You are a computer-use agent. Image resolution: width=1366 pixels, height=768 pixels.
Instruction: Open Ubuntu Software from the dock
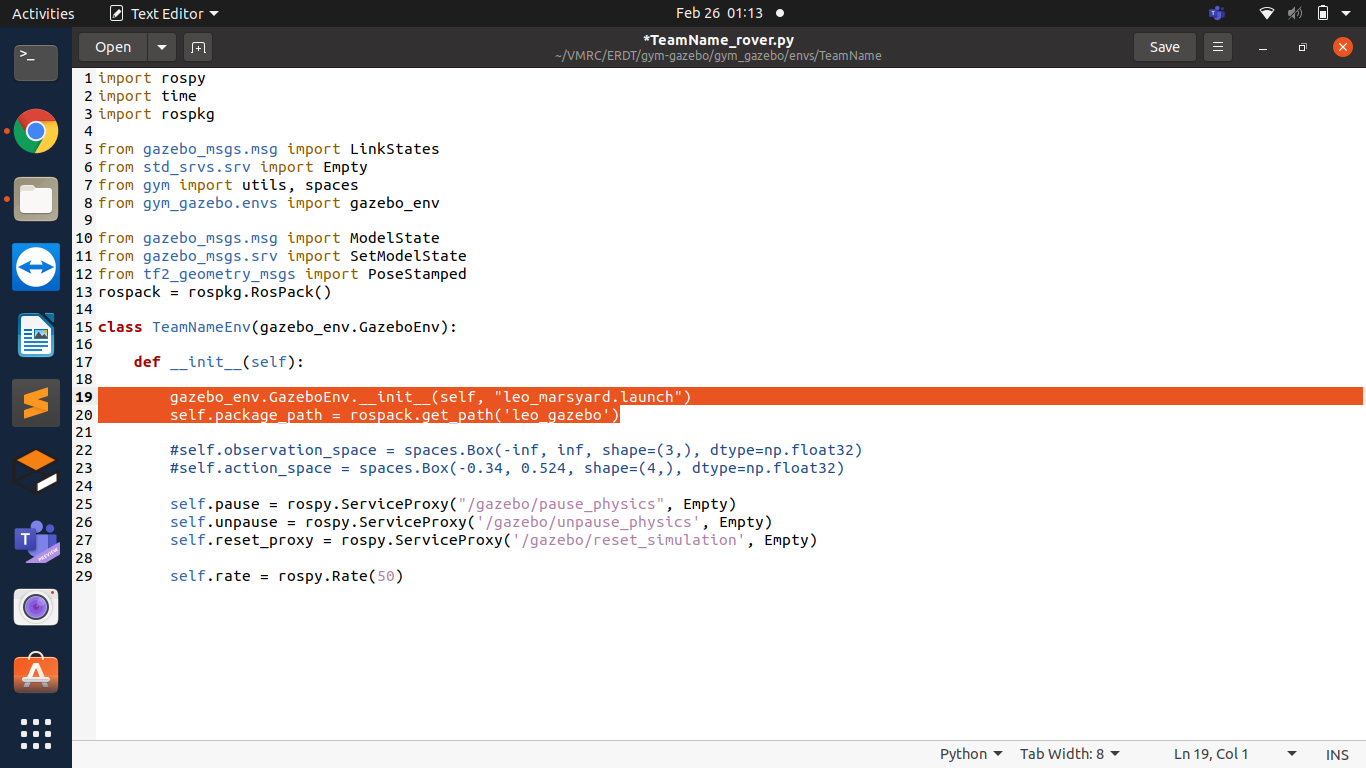point(36,675)
